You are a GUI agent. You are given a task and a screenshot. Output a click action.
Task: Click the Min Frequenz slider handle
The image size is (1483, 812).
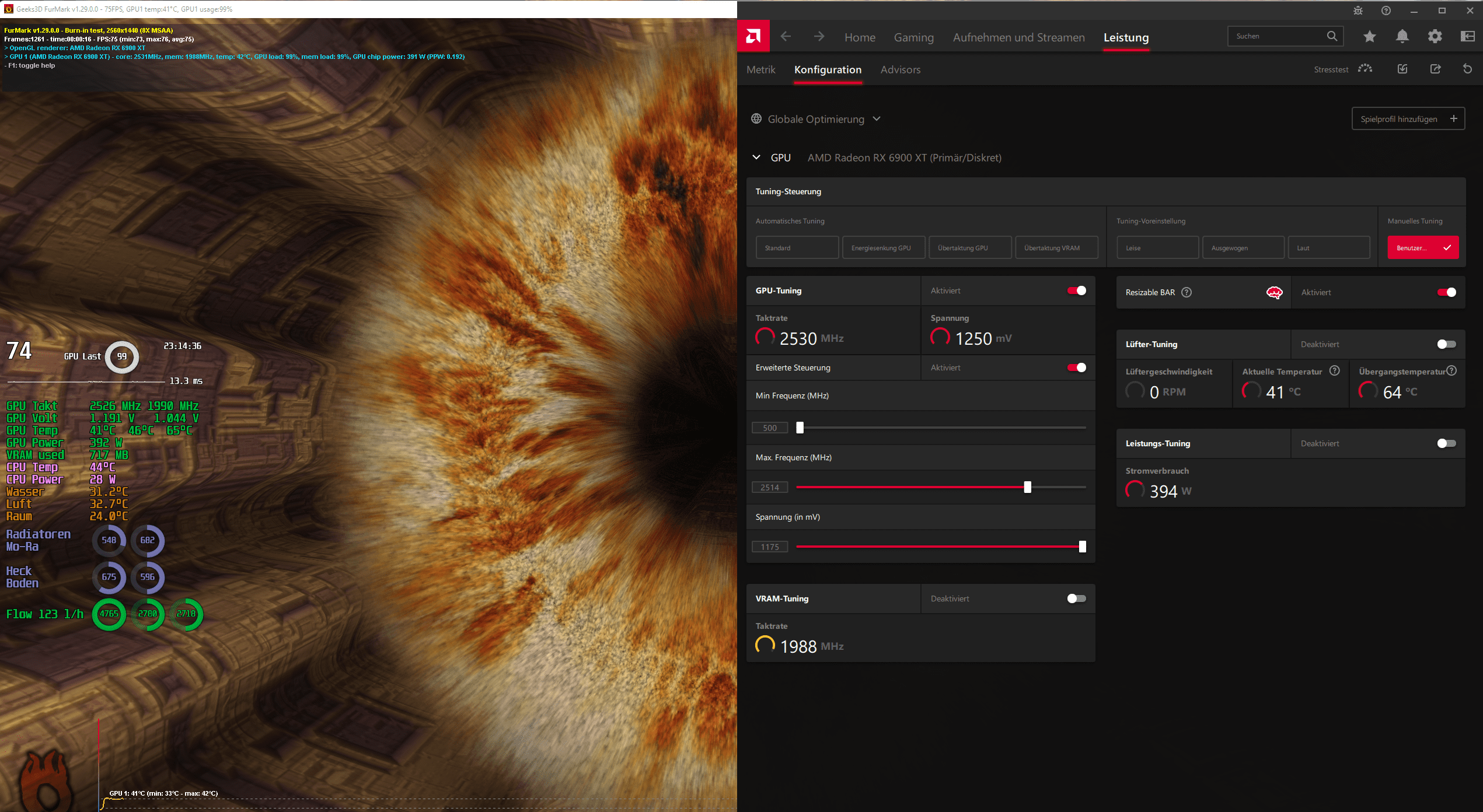(800, 428)
